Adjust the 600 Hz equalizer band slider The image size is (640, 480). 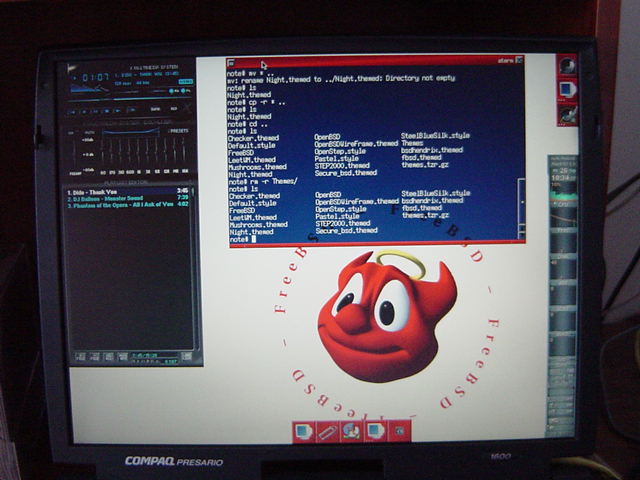[x=131, y=153]
